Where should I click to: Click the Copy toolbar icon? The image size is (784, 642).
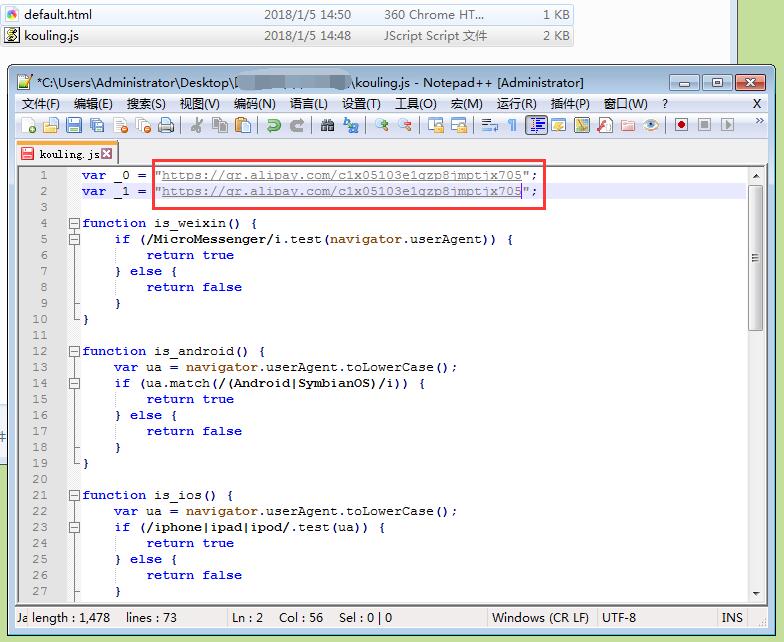220,125
